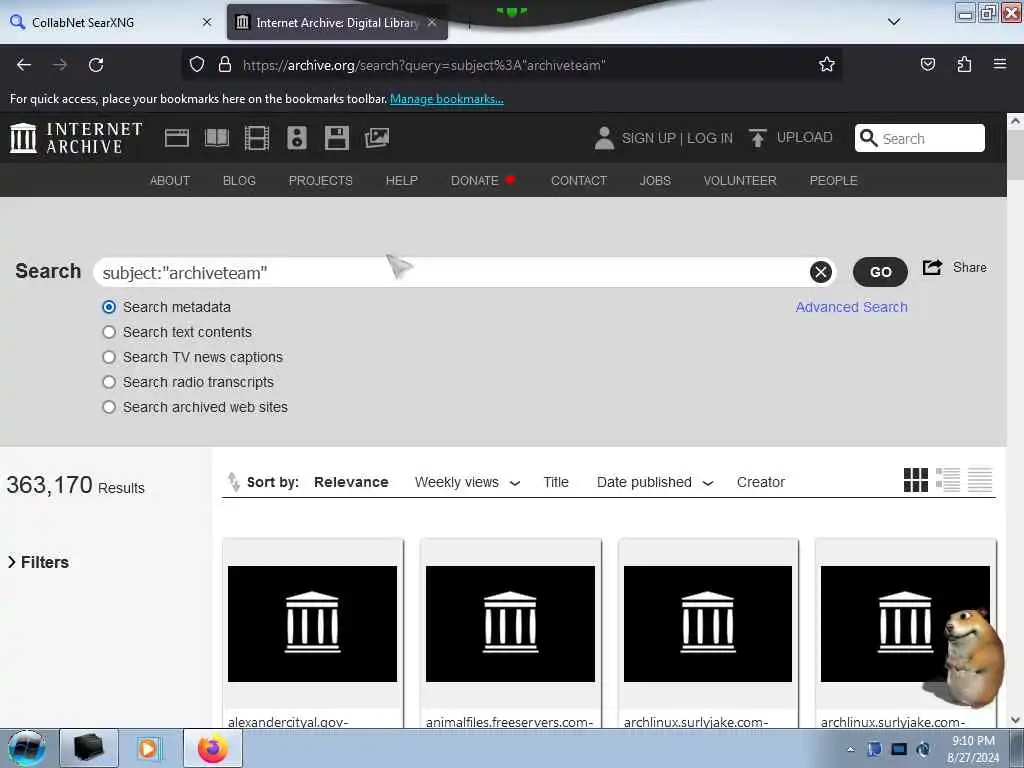1024x768 pixels.
Task: Toggle the sort direction arrows
Action: 233,482
